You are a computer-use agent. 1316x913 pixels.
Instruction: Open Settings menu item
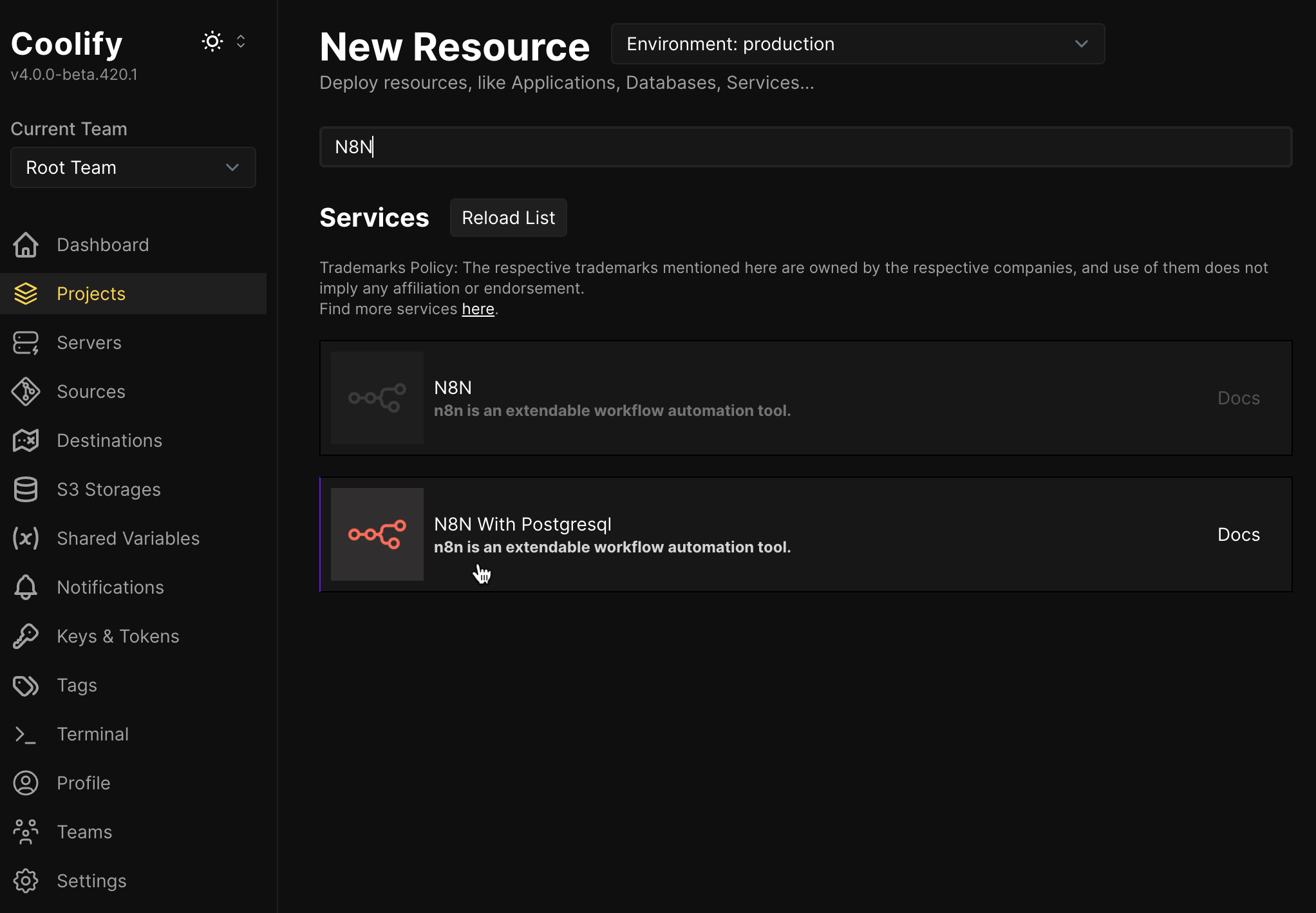[133, 881]
